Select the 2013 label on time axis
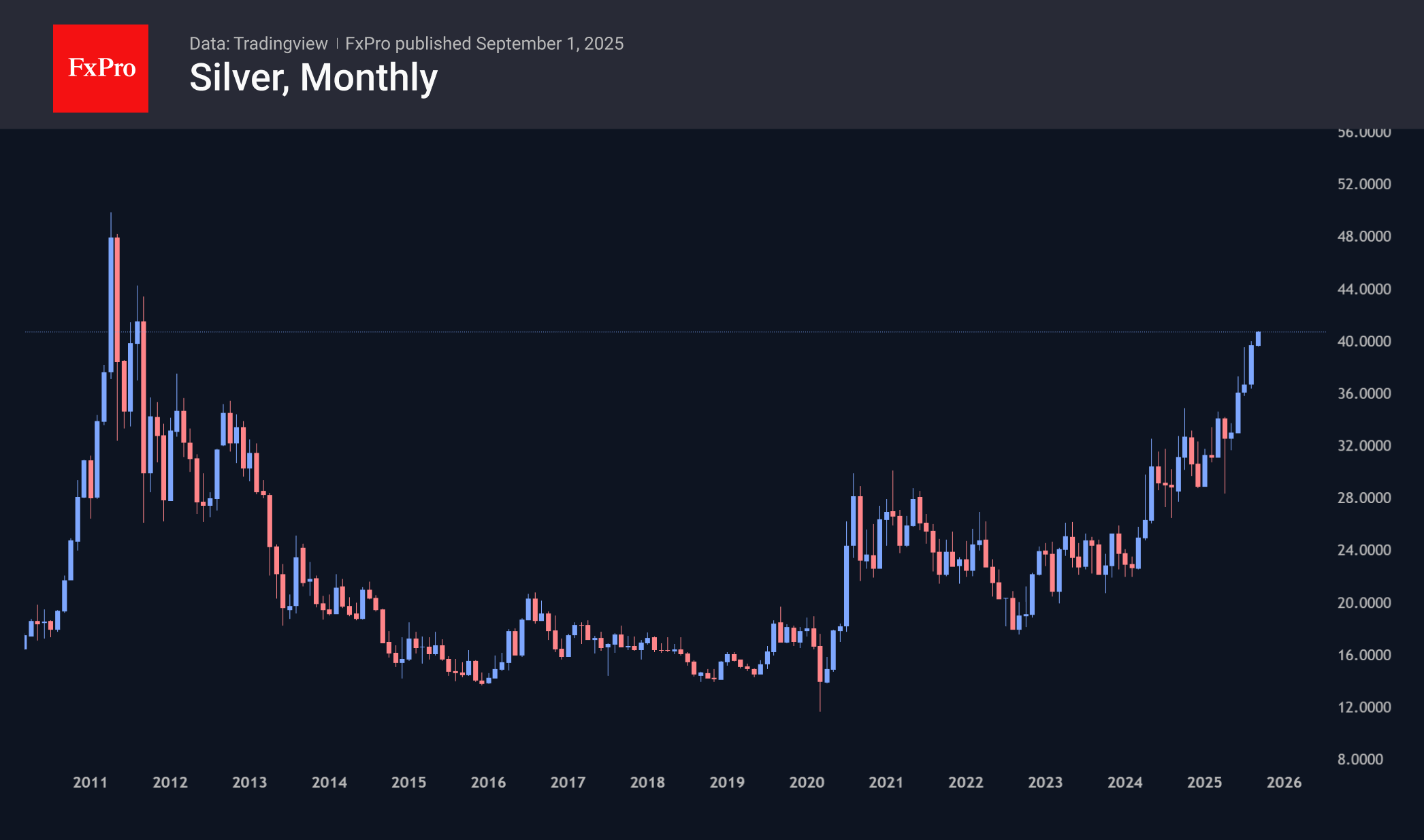1424x840 pixels. tap(249, 782)
